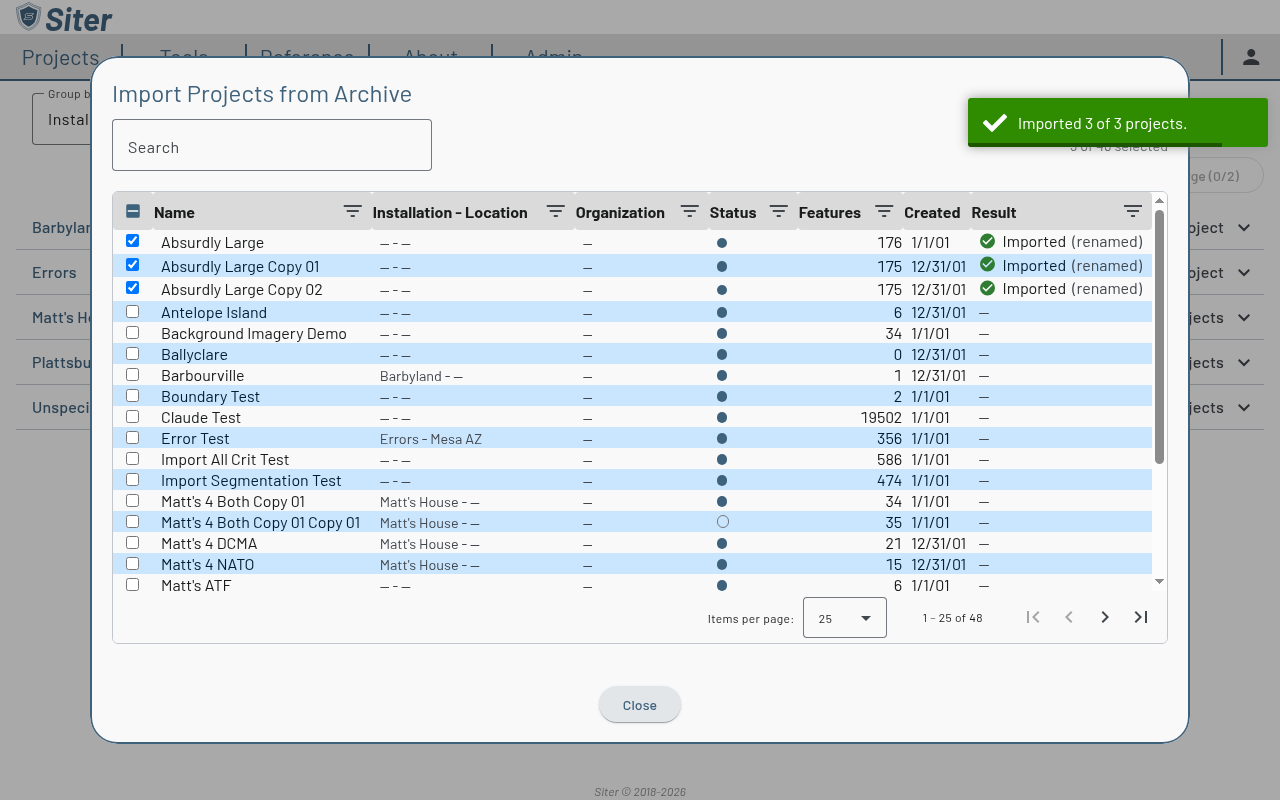Expand the Plattsburgh group chevron
This screenshot has height=800, width=1280.
(x=1244, y=363)
